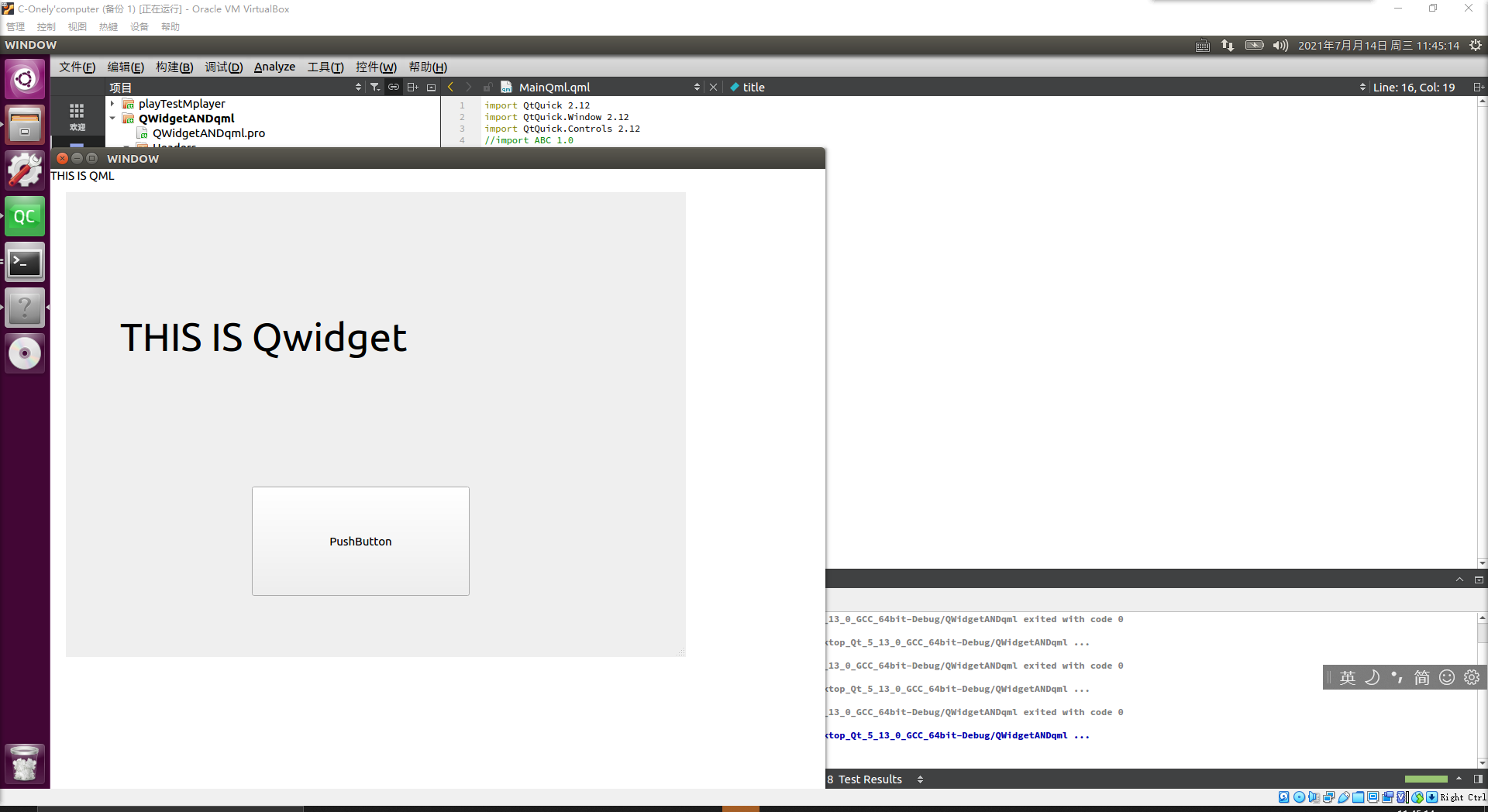The height and width of the screenshot is (812, 1488).
Task: Click the network status icon in VirtualBox status bar
Action: [1328, 797]
